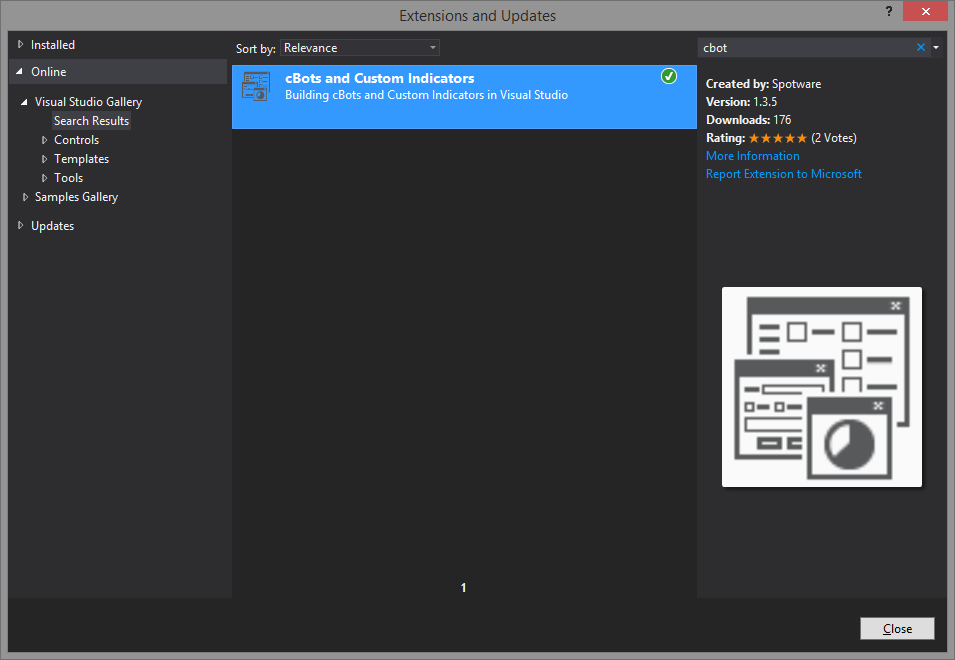Click the Close button
Viewport: 955px width, 660px height.
897,628
